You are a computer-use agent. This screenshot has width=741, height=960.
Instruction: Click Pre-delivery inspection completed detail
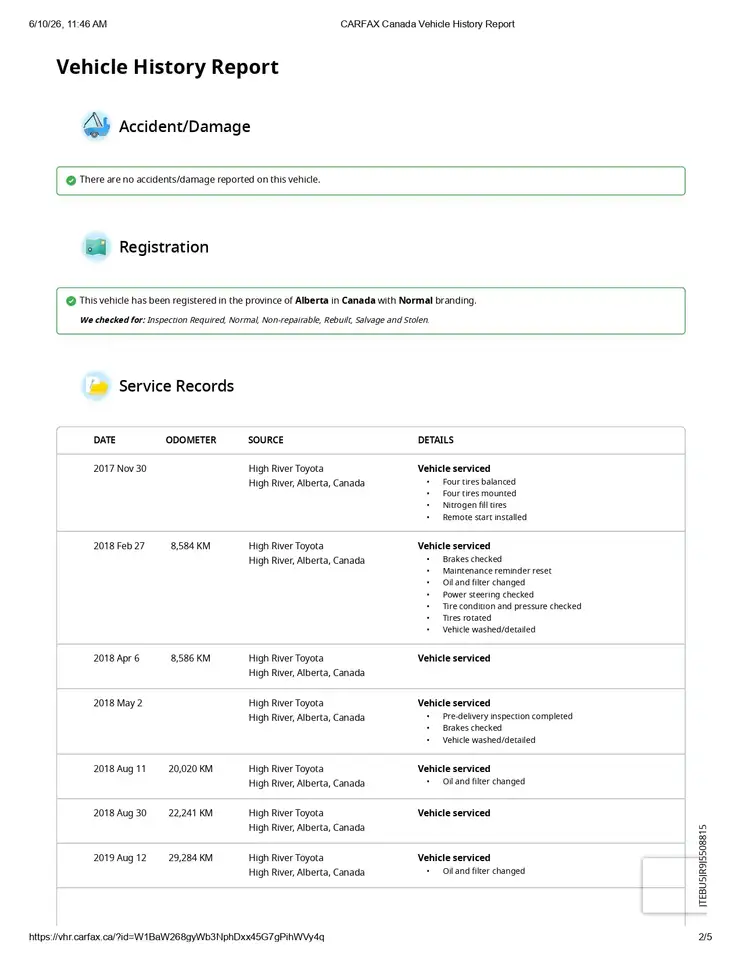[508, 716]
